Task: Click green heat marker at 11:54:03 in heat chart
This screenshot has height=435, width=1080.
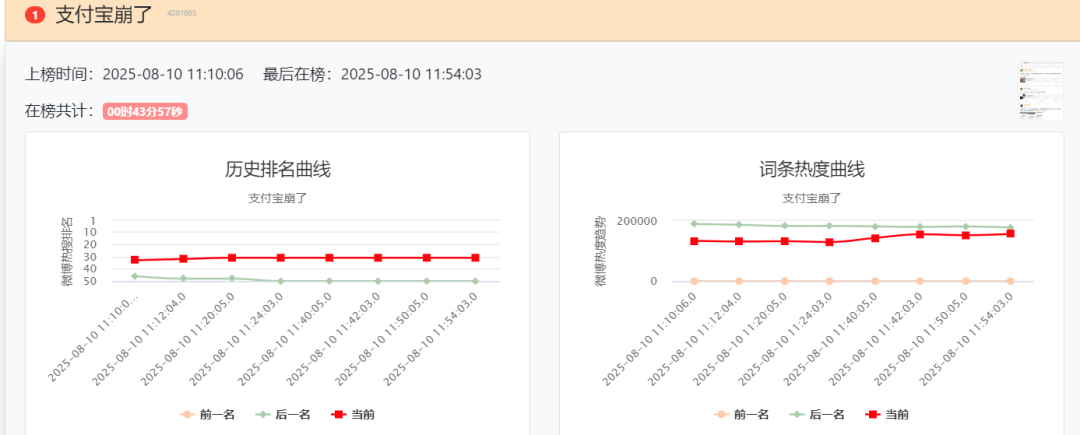Action: coord(1010,227)
